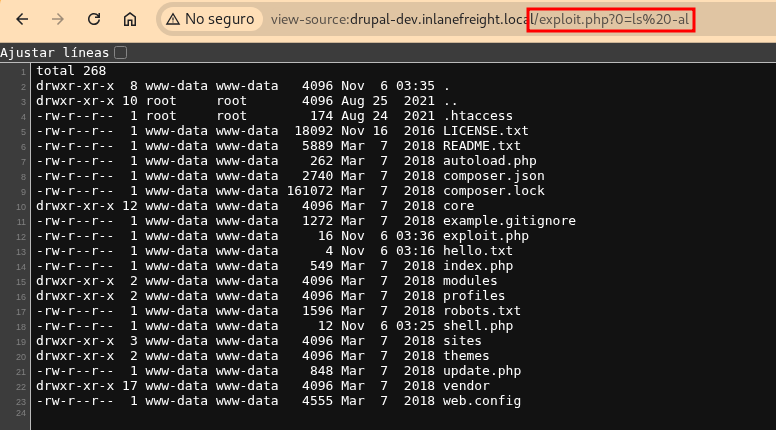Open the 'No seguro' security warning chip

[x=210, y=19]
